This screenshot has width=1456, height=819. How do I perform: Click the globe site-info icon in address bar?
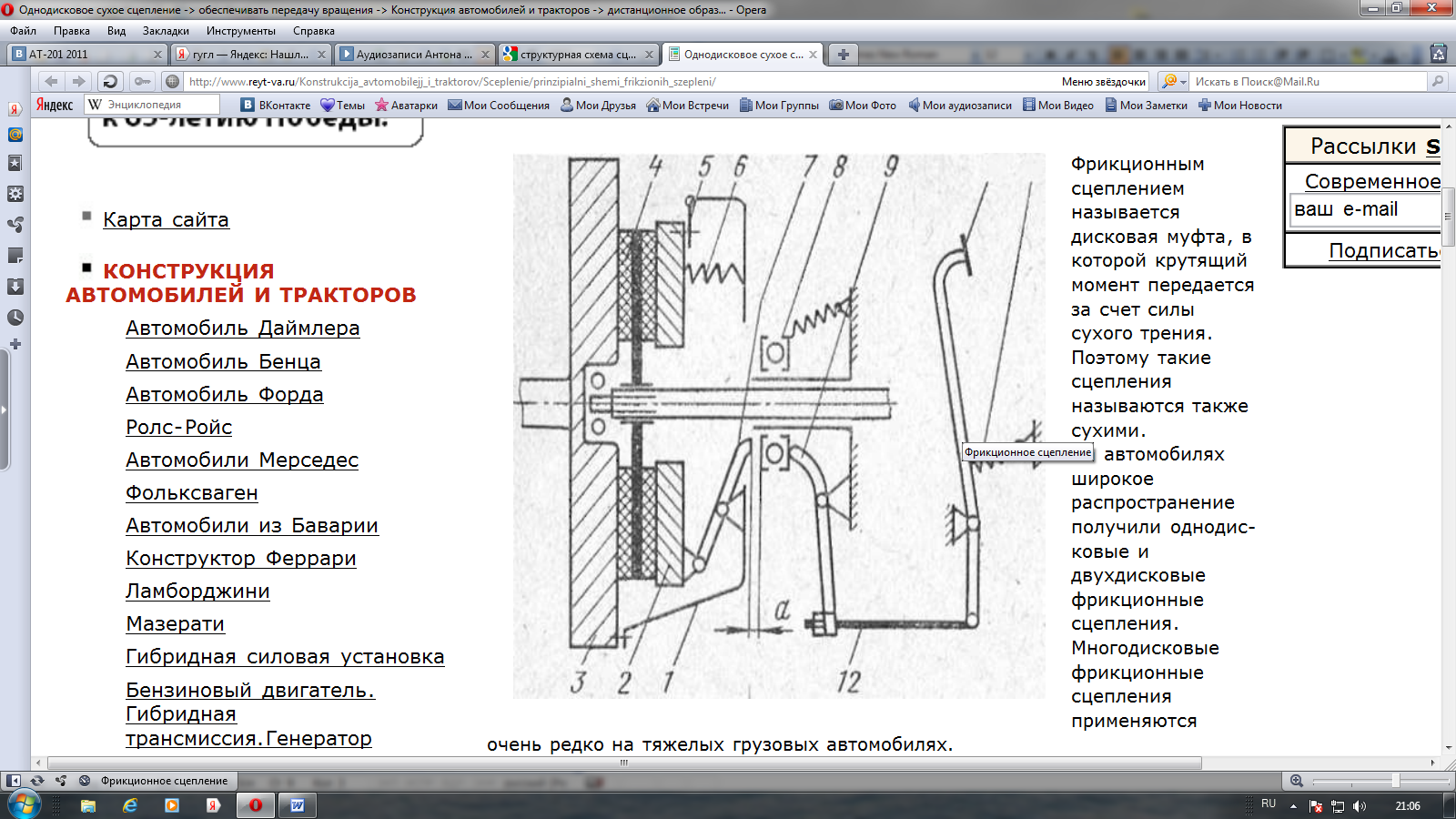[x=172, y=81]
